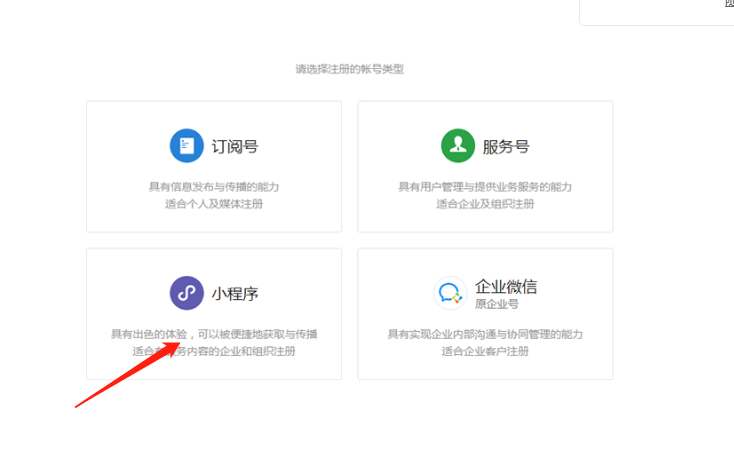Click the 企业微信 chat bubble icon
The width and height of the screenshot is (734, 475).
(450, 293)
